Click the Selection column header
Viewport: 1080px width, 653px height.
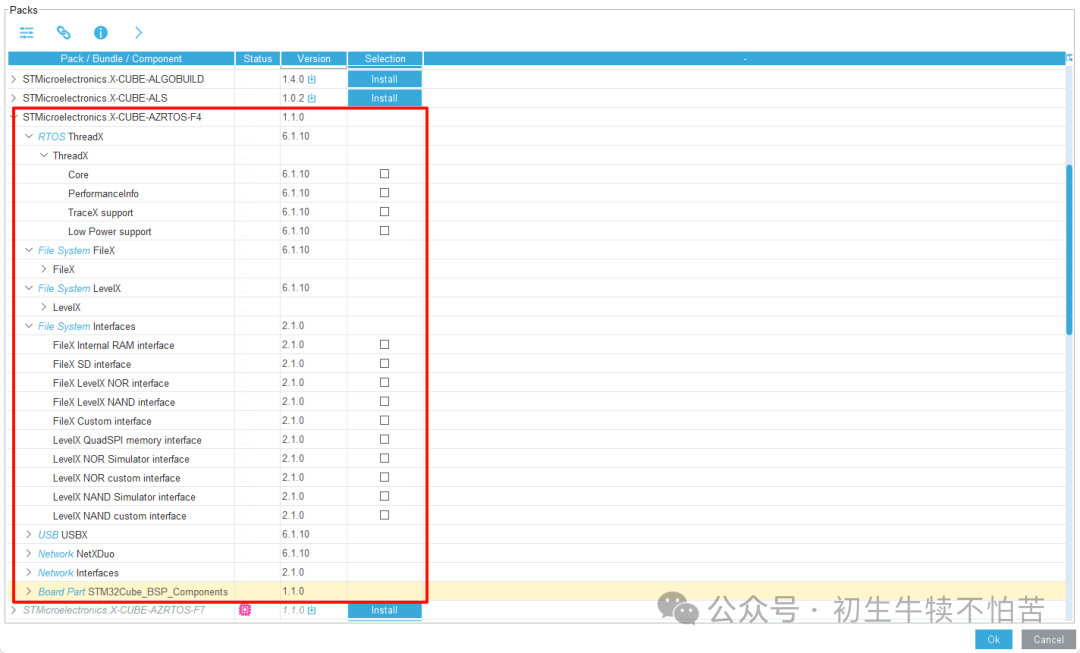pos(385,59)
